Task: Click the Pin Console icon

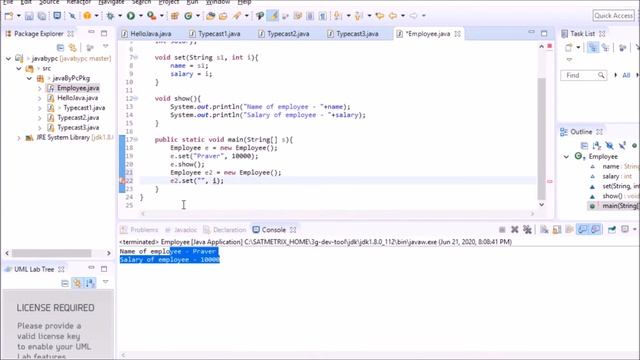Action: (x=612, y=230)
